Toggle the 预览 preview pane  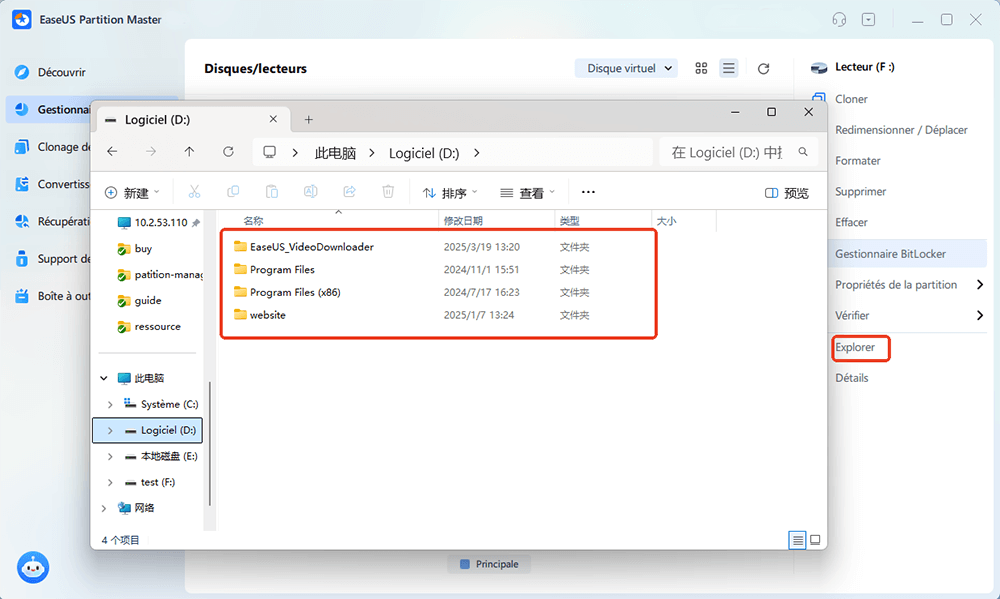coord(787,193)
